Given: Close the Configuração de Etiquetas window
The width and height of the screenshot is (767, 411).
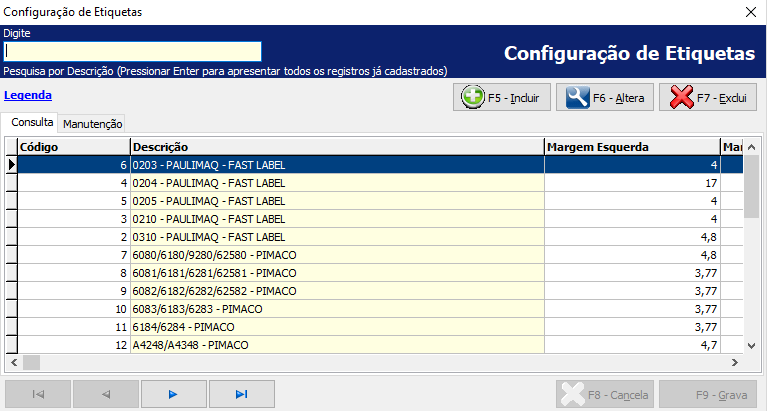Looking at the screenshot, I should click(x=750, y=12).
